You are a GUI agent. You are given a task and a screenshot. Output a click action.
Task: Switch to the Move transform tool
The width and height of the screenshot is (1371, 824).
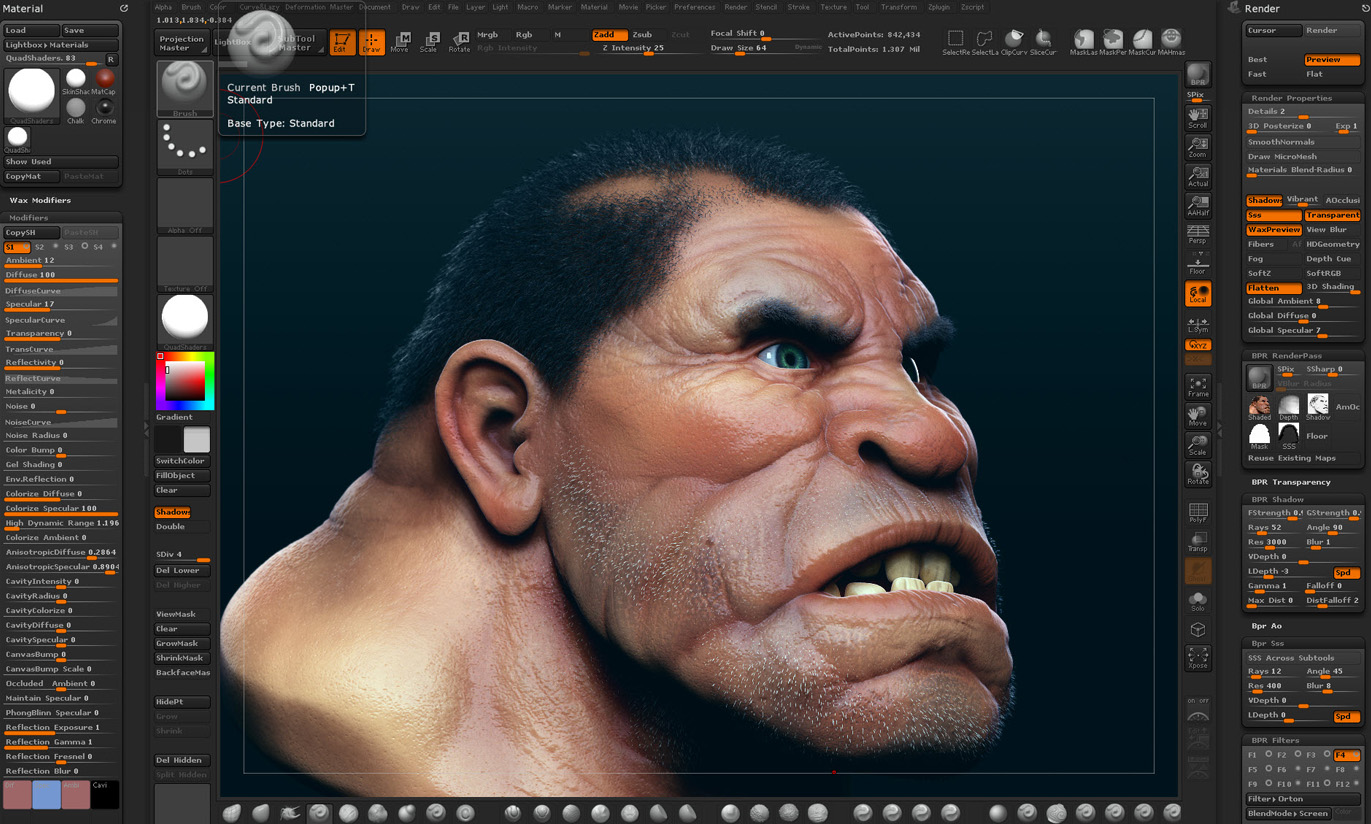[x=401, y=42]
